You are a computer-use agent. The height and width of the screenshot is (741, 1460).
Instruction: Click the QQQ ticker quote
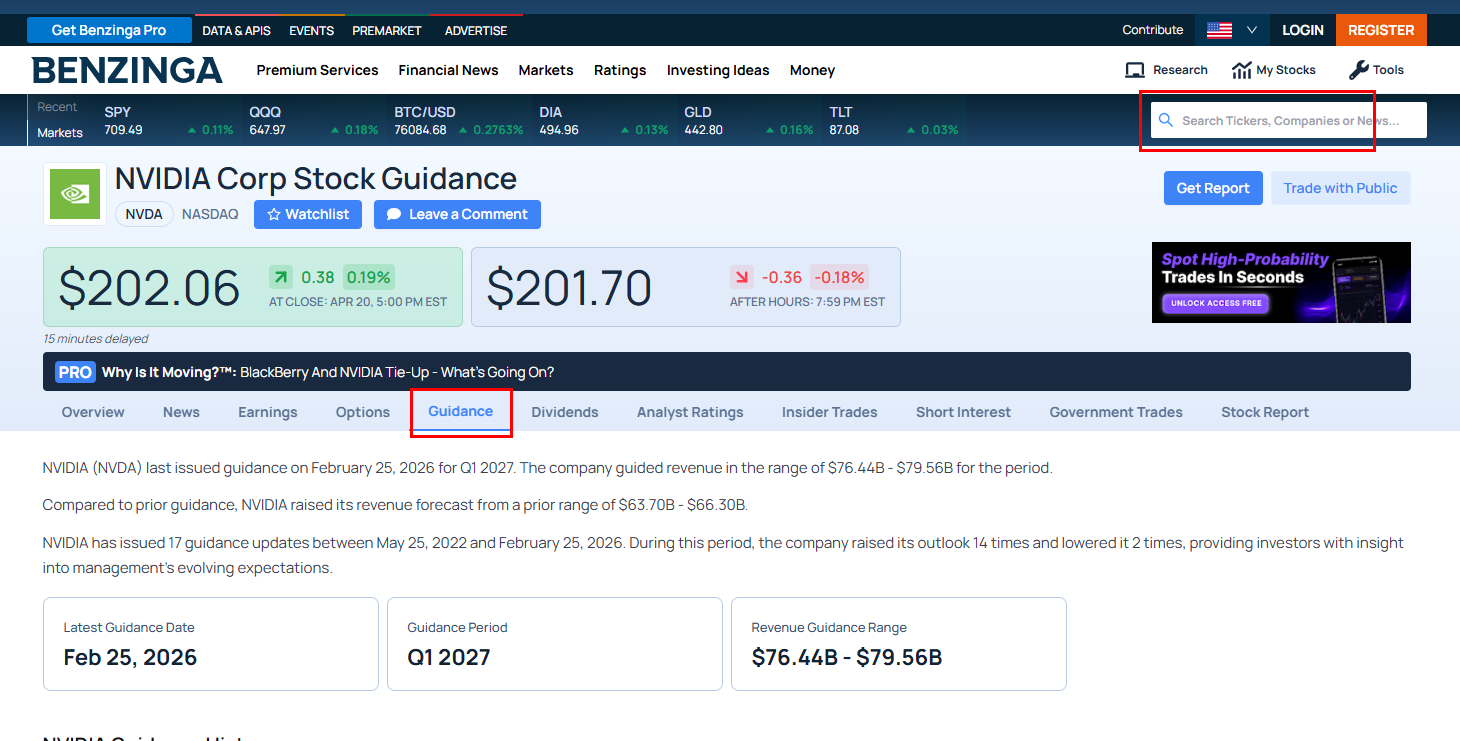[313, 120]
